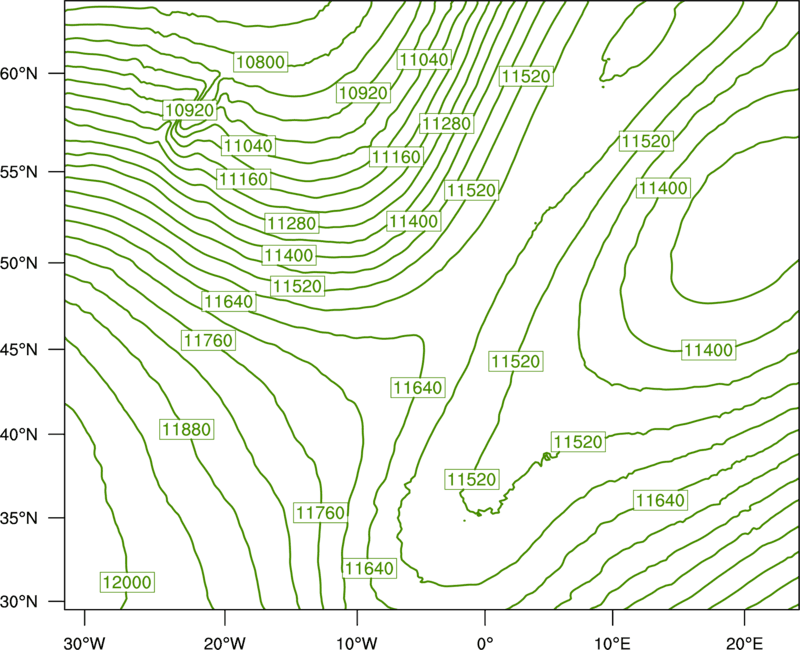Select the 55°N latitude axis label
Viewport: 800px width, 650px height.
19,172
